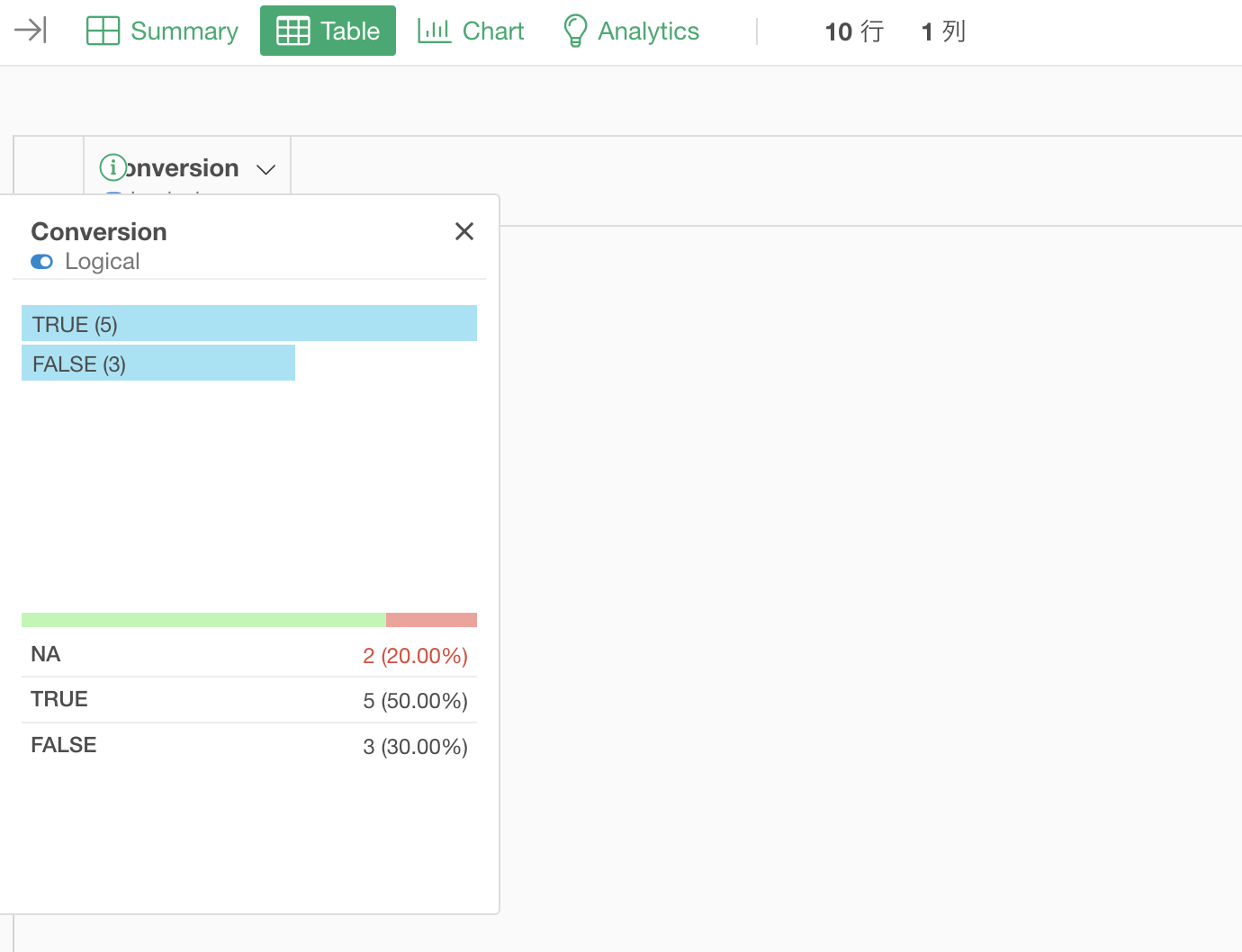Click the green valid-values bar segment
The height and width of the screenshot is (952, 1242).
203,620
